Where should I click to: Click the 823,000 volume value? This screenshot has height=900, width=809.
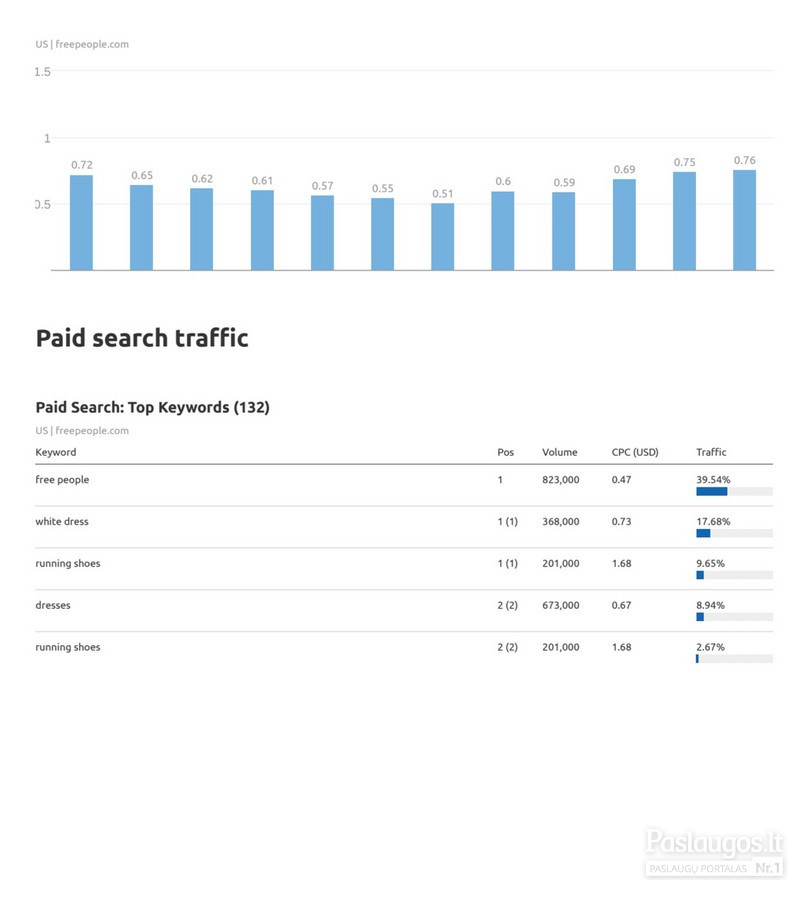point(561,480)
